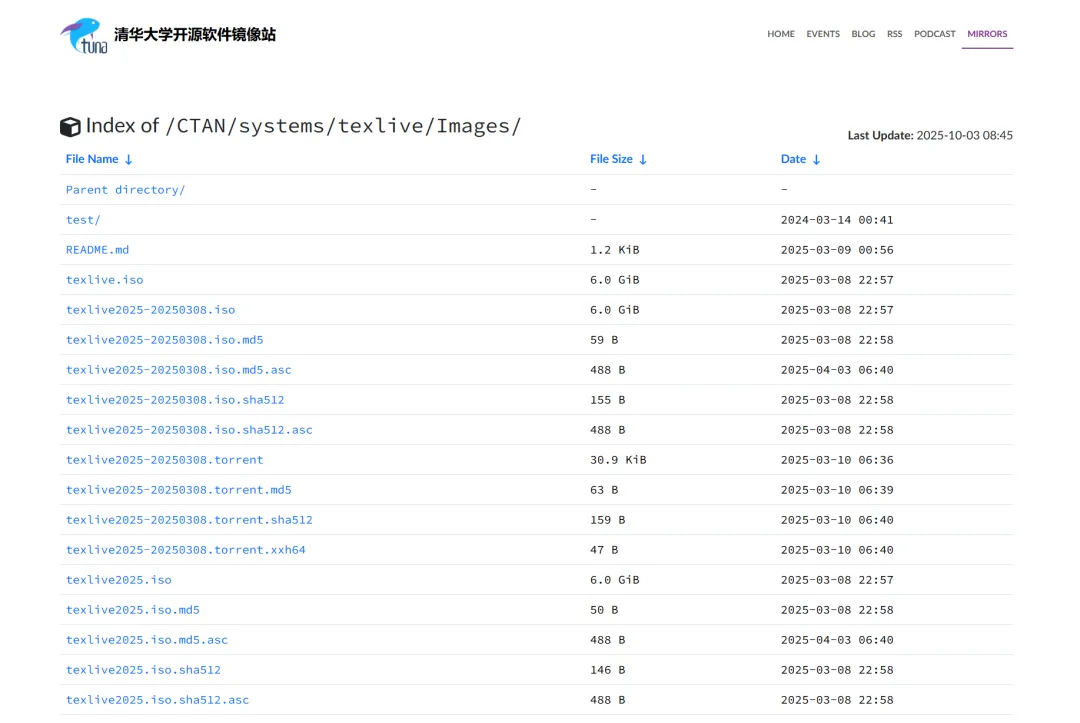Open texlive2025-20250308.iso.sha512.asc
The width and height of the screenshot is (1080, 723).
pyautogui.click(x=189, y=430)
